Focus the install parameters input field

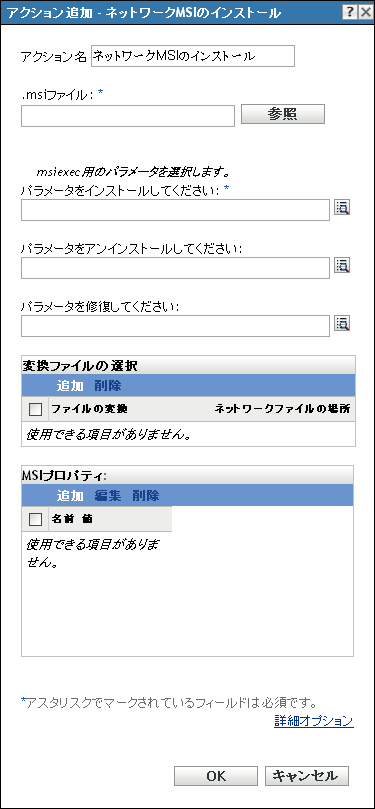175,210
